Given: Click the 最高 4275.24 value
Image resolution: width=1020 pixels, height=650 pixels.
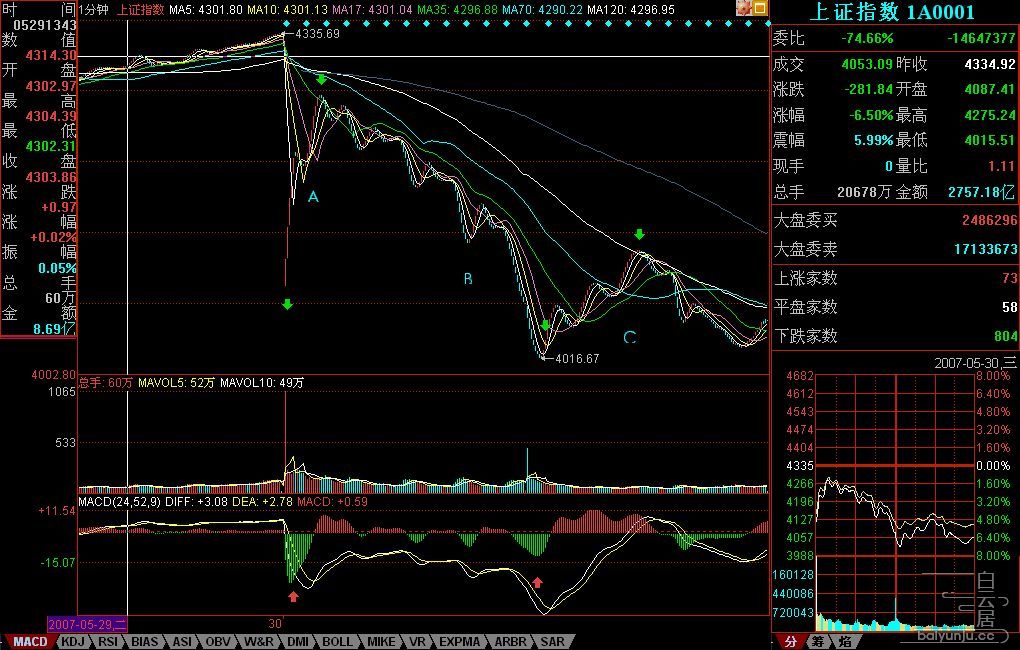Looking at the screenshot, I should (989, 115).
